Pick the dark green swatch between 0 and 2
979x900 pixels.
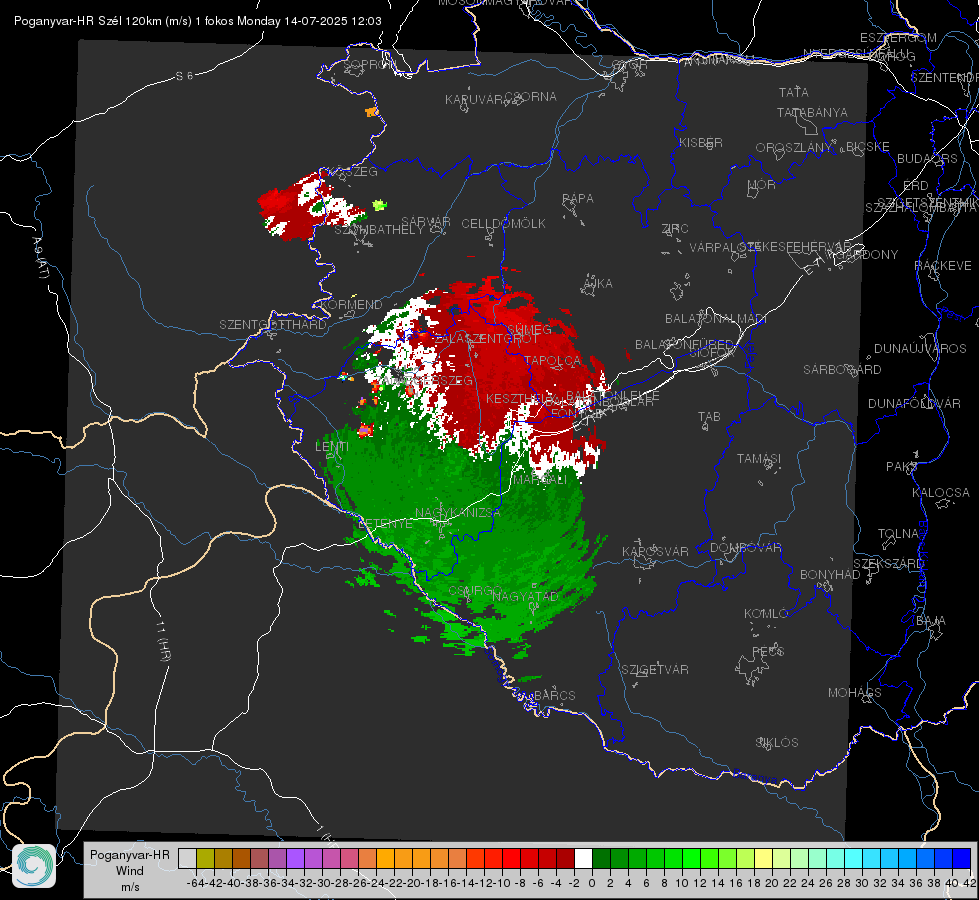tap(601, 858)
